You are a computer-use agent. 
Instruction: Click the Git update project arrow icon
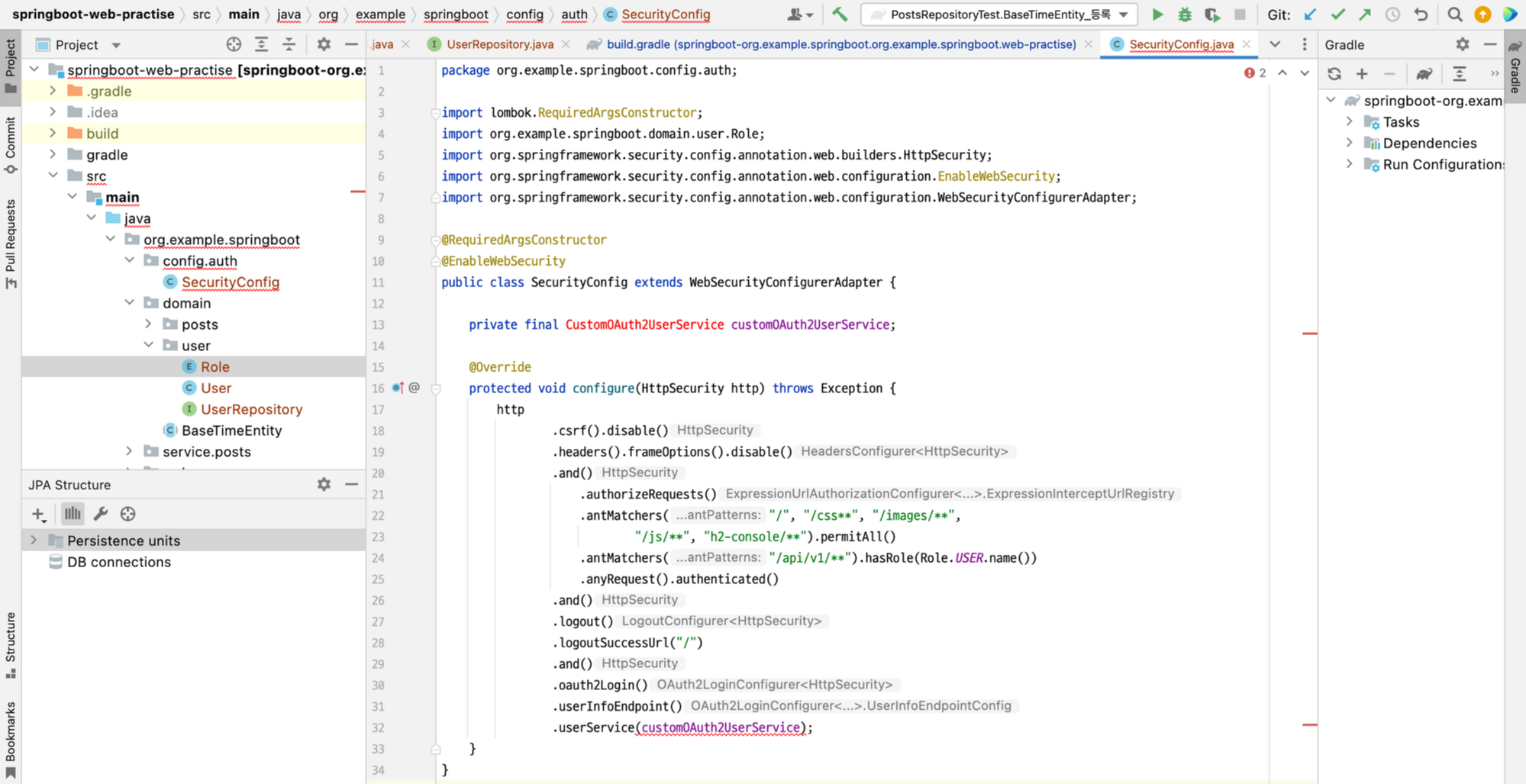1310,15
